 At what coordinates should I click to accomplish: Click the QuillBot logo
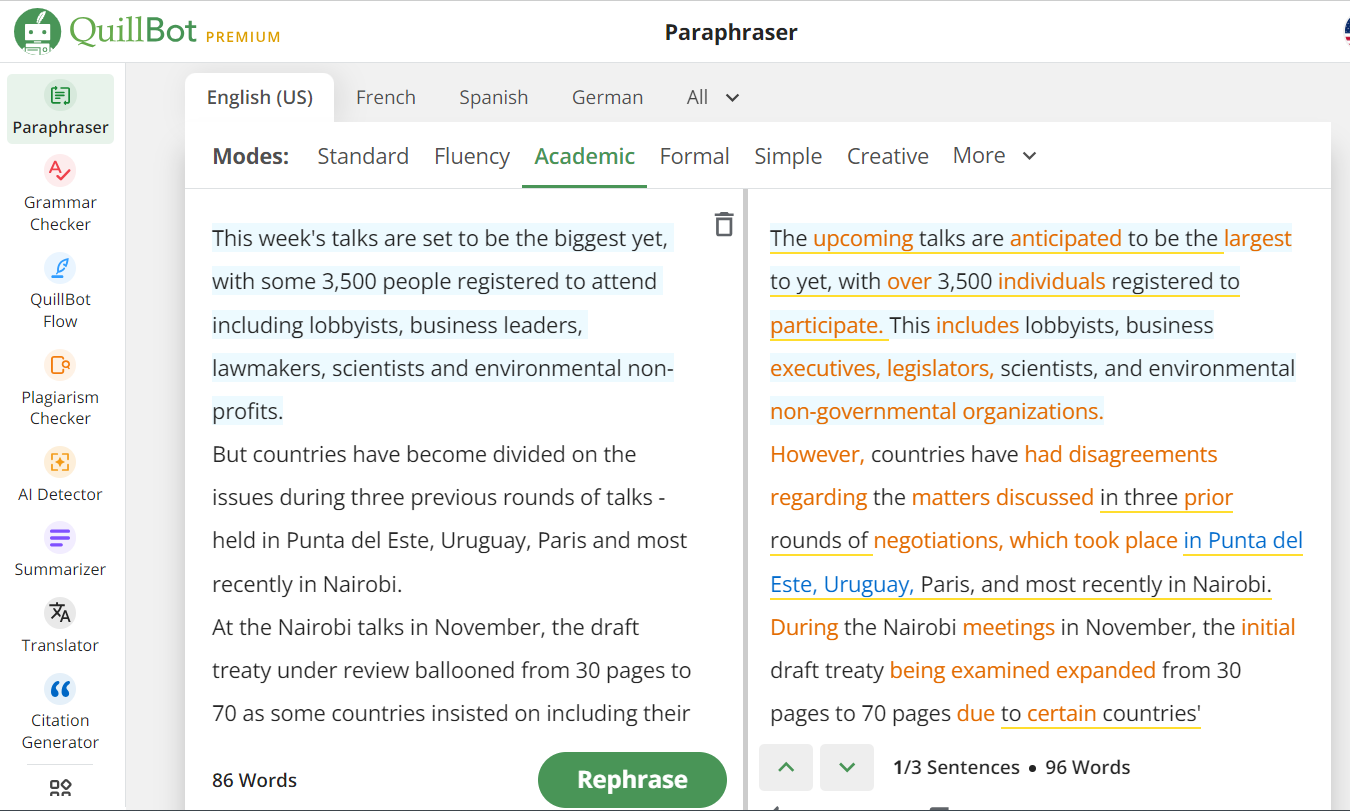pyautogui.click(x=147, y=31)
